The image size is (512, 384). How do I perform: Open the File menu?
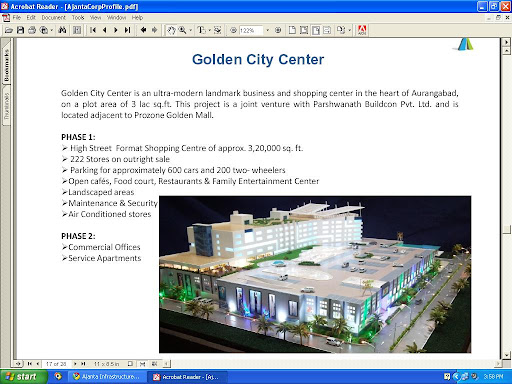pos(17,17)
